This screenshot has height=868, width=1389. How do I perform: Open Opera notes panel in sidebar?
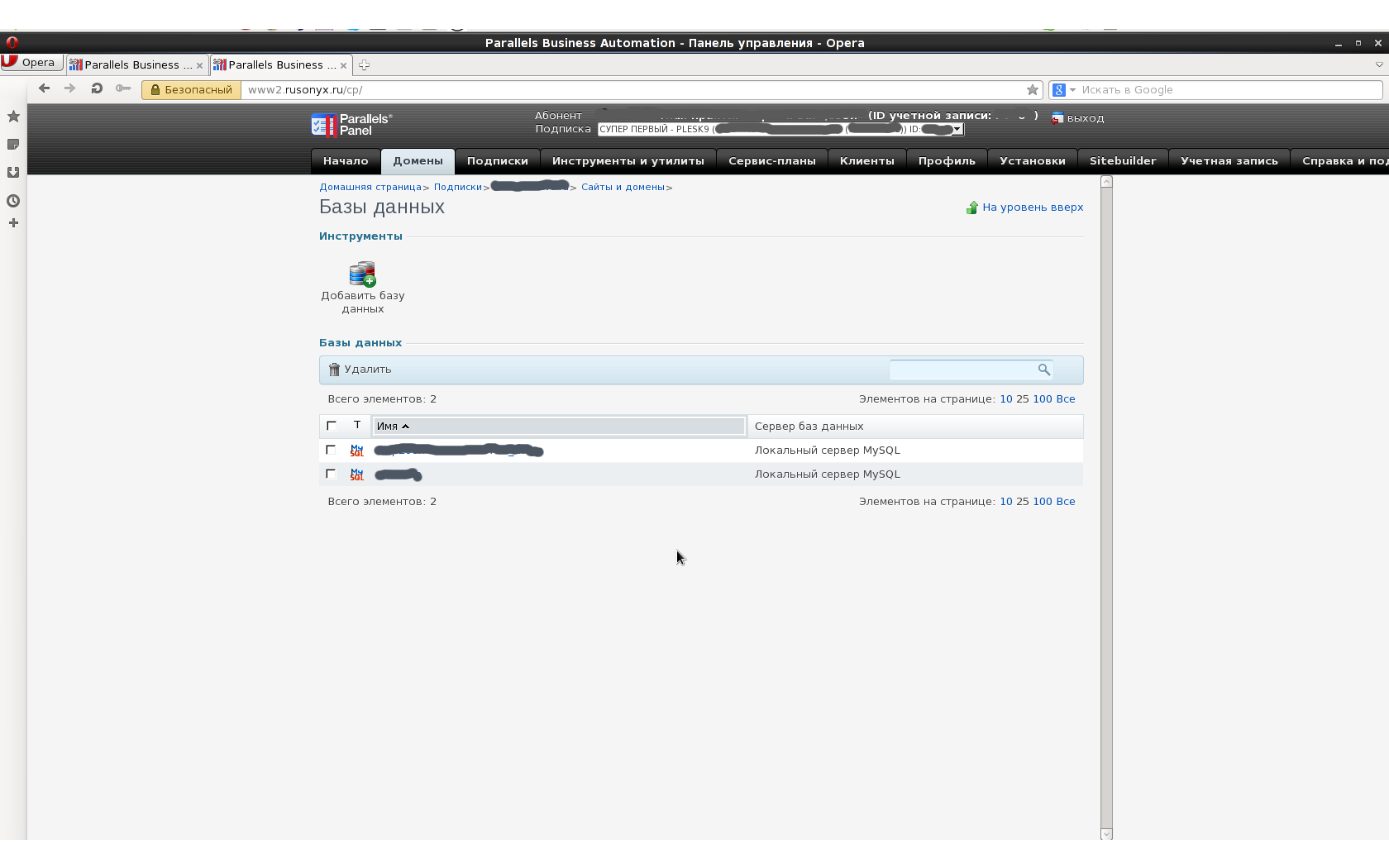(x=13, y=145)
